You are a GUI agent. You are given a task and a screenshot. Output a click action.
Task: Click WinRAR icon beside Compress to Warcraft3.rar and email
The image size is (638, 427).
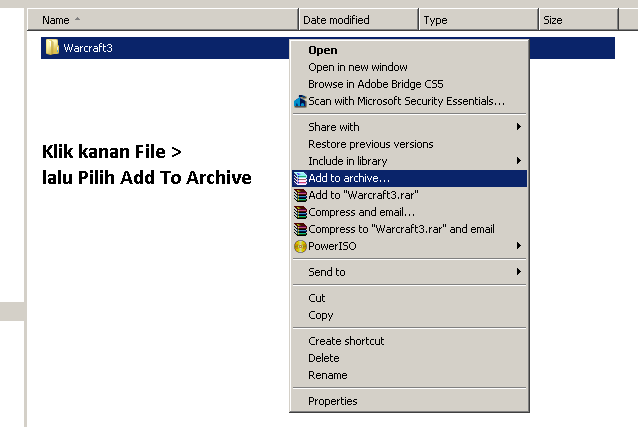pyautogui.click(x=300, y=230)
